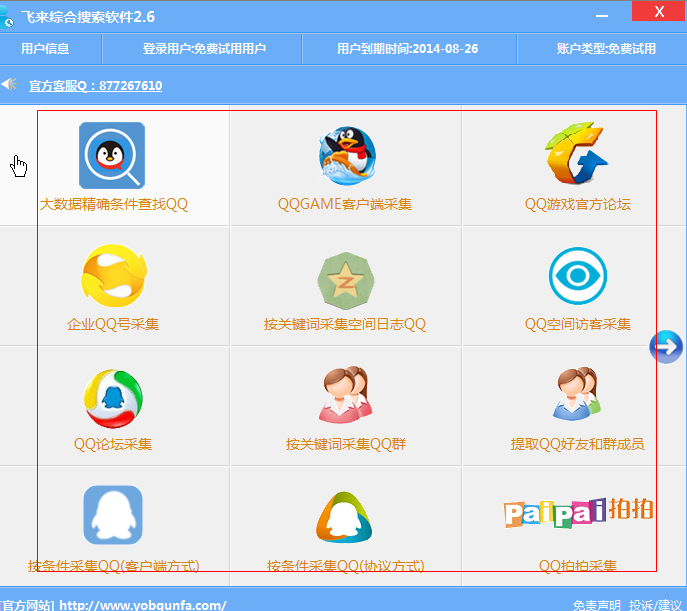
Task: Click the QQ游戏官方论坛 label
Action: (577, 204)
